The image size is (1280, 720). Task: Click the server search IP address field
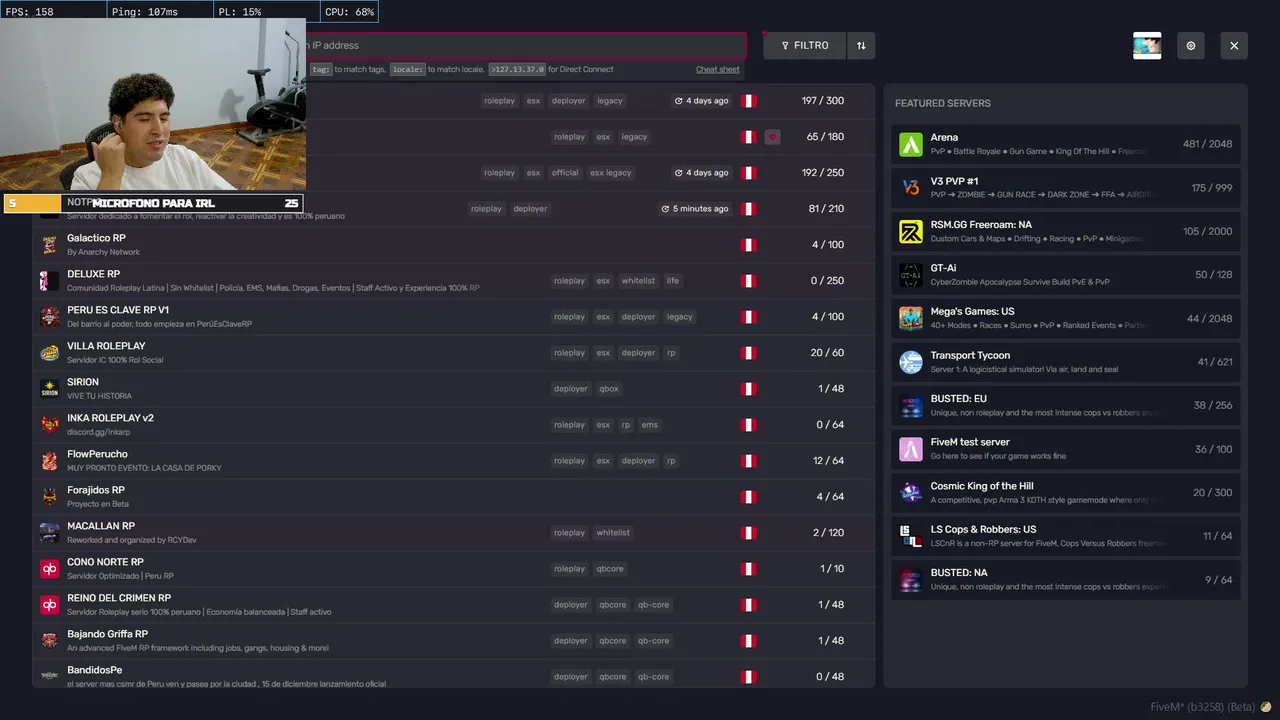[525, 45]
